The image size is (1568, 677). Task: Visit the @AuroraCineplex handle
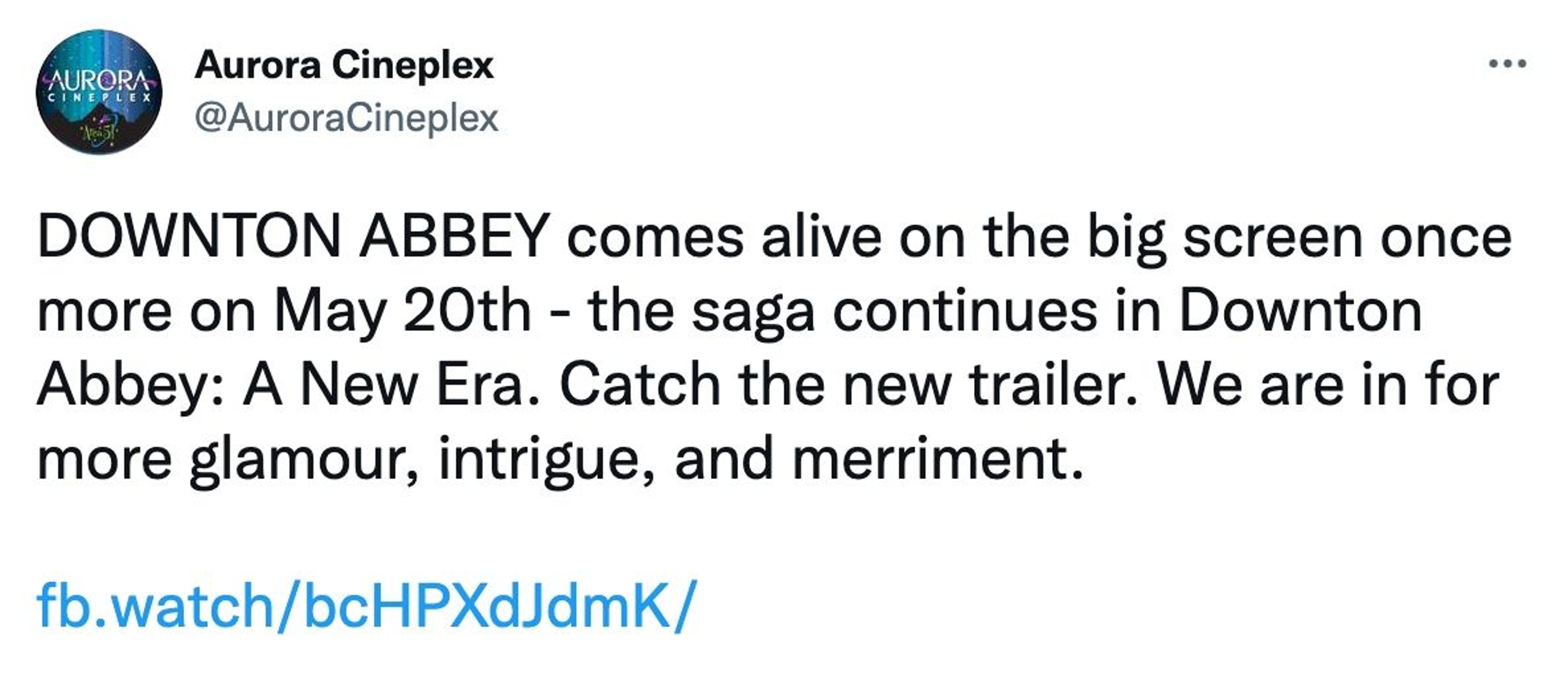click(x=346, y=118)
